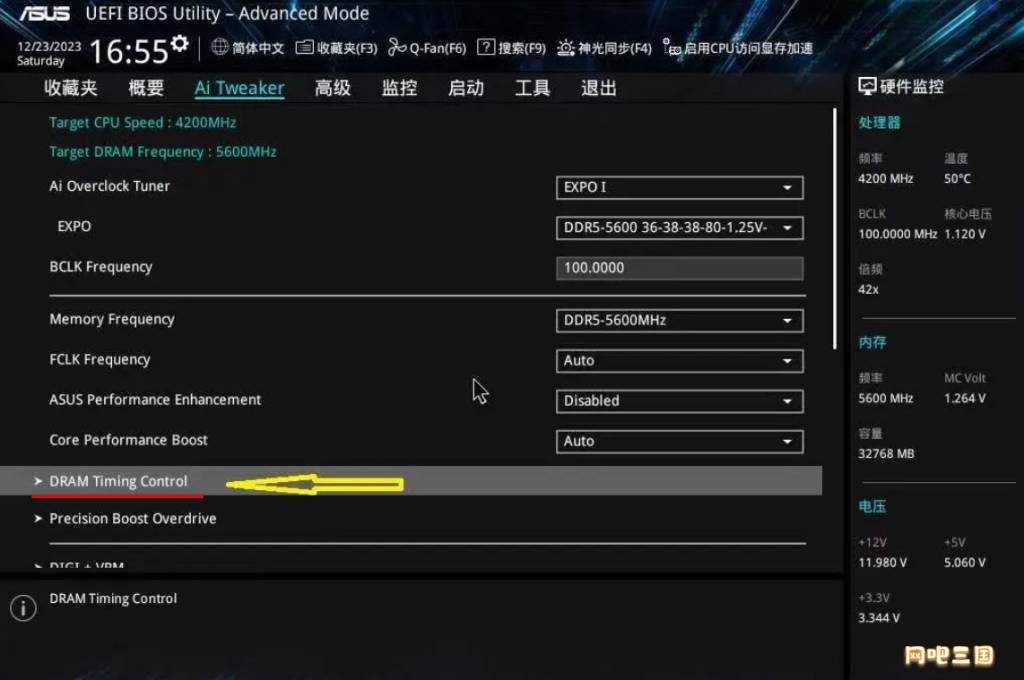Click the 32768 MB capacity value
This screenshot has height=680, width=1024.
886,453
